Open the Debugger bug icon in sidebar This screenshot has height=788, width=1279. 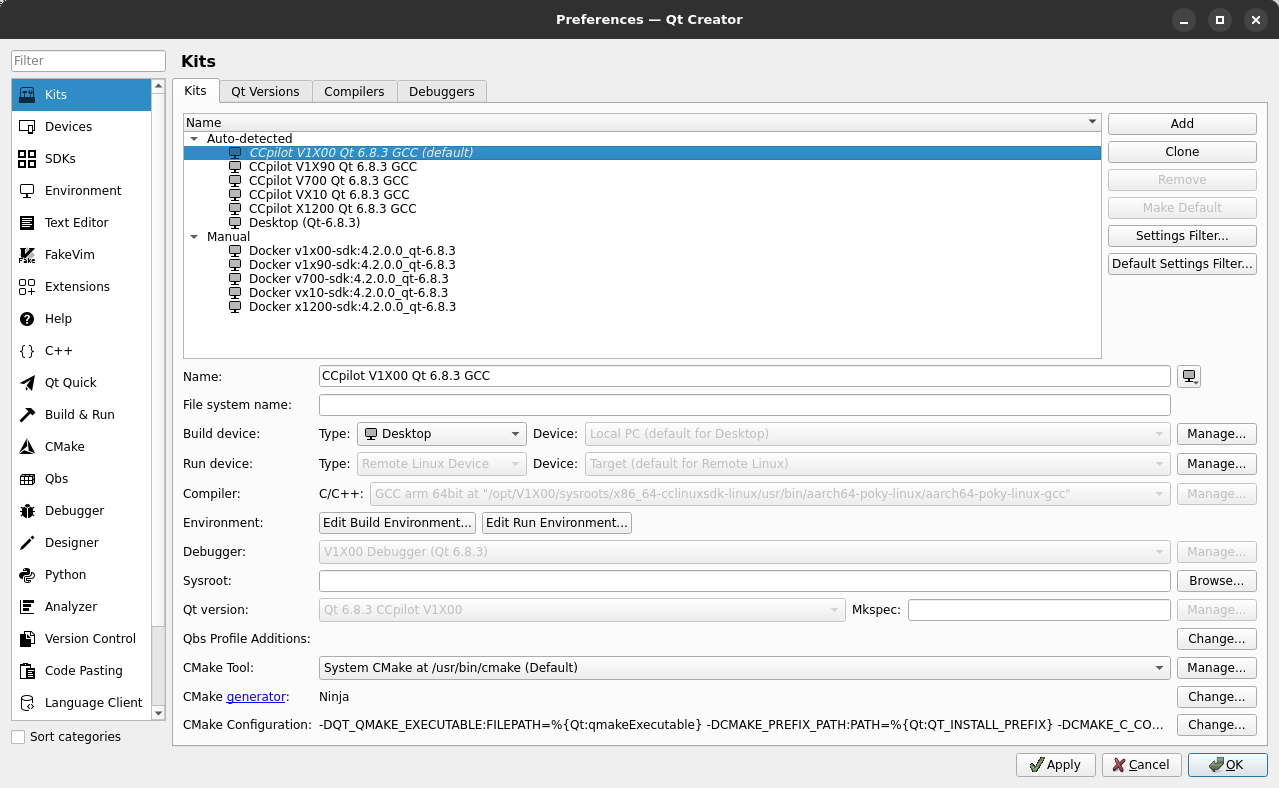point(27,511)
